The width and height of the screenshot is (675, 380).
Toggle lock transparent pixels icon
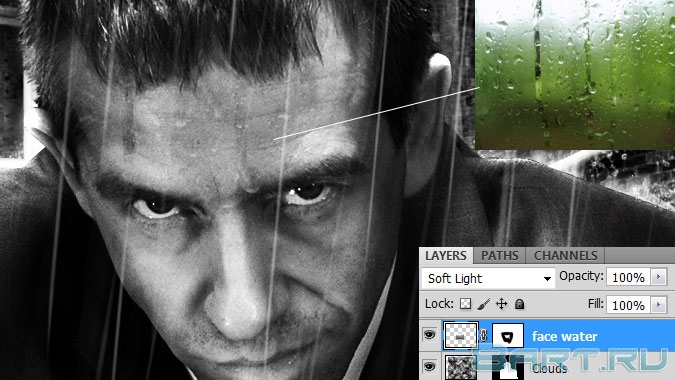(x=465, y=304)
